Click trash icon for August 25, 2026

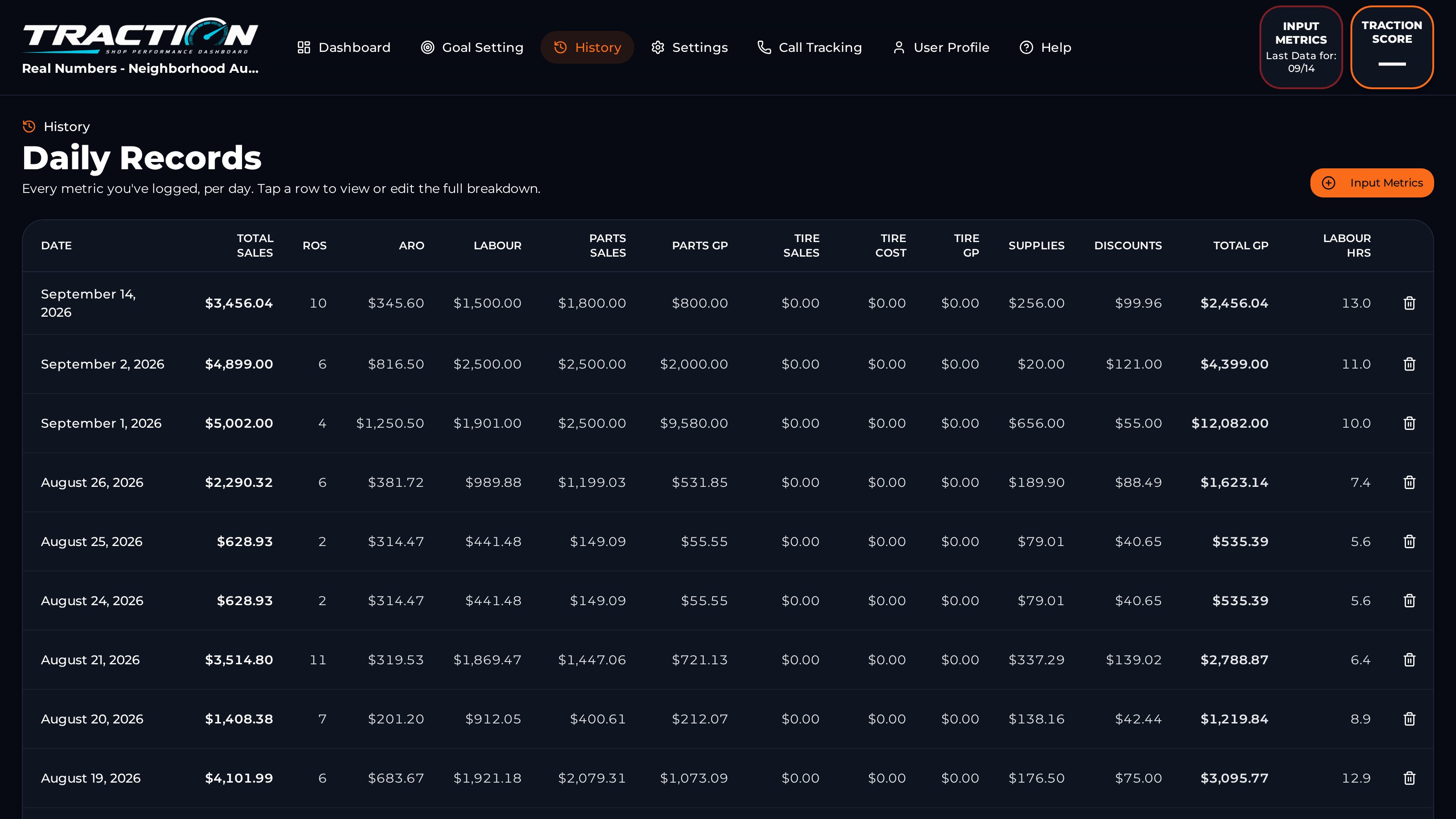[1409, 541]
